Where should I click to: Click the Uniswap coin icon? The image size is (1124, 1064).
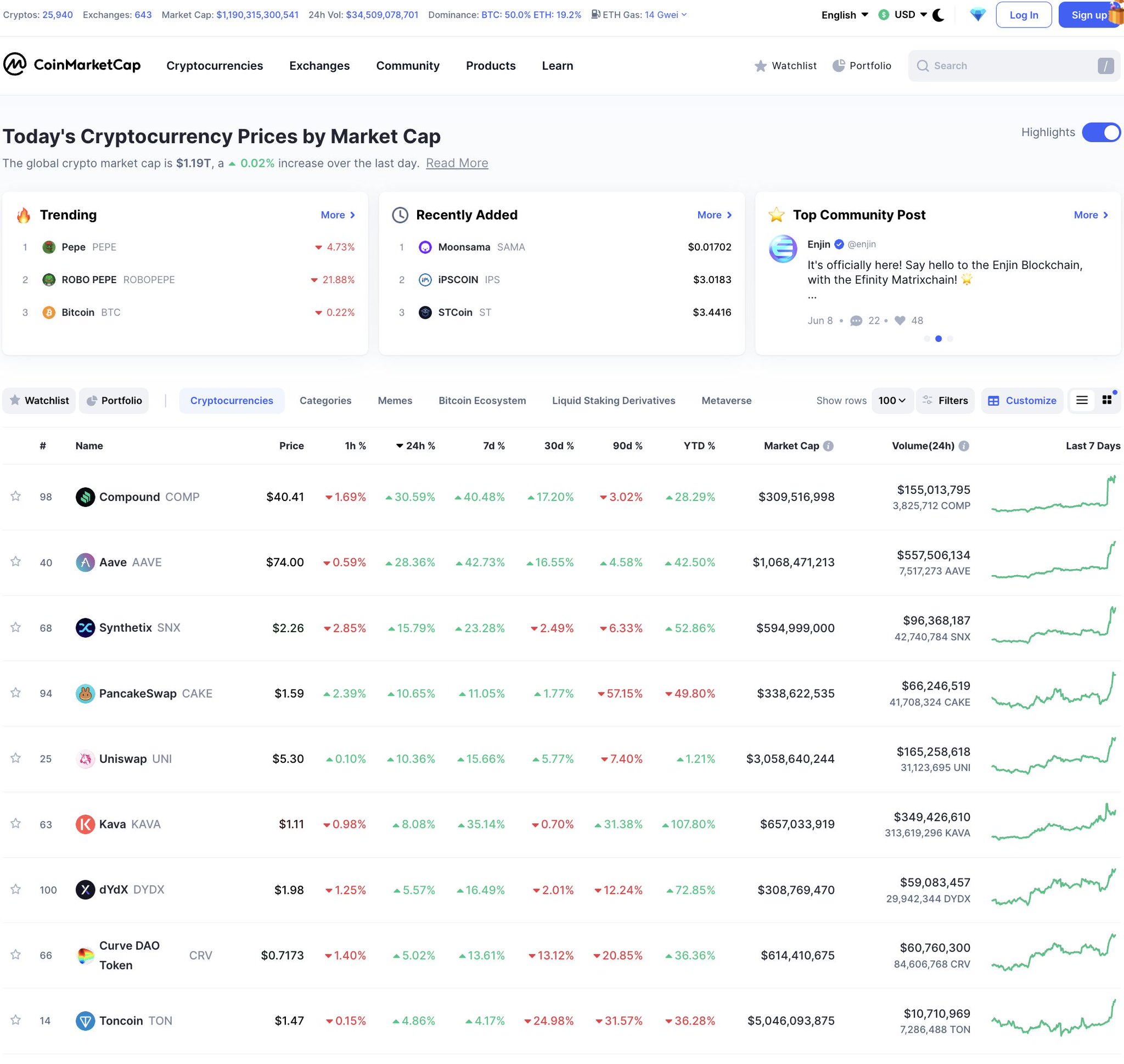[85, 759]
